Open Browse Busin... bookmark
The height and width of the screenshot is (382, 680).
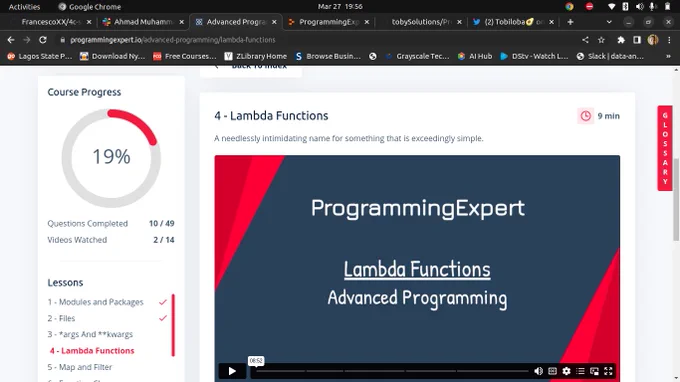click(x=327, y=56)
